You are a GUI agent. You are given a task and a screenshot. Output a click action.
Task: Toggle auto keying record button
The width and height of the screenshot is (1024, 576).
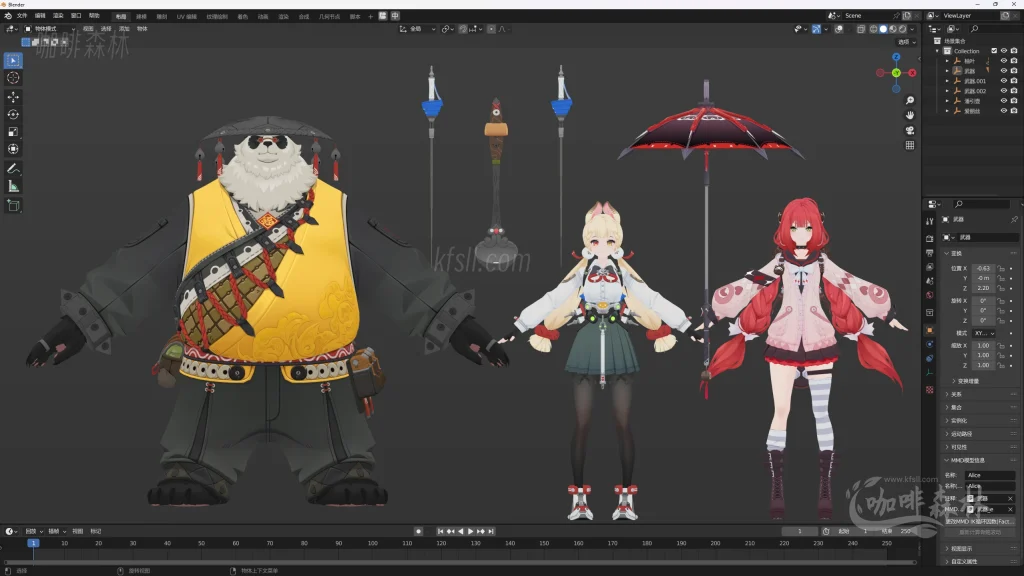pyautogui.click(x=419, y=532)
